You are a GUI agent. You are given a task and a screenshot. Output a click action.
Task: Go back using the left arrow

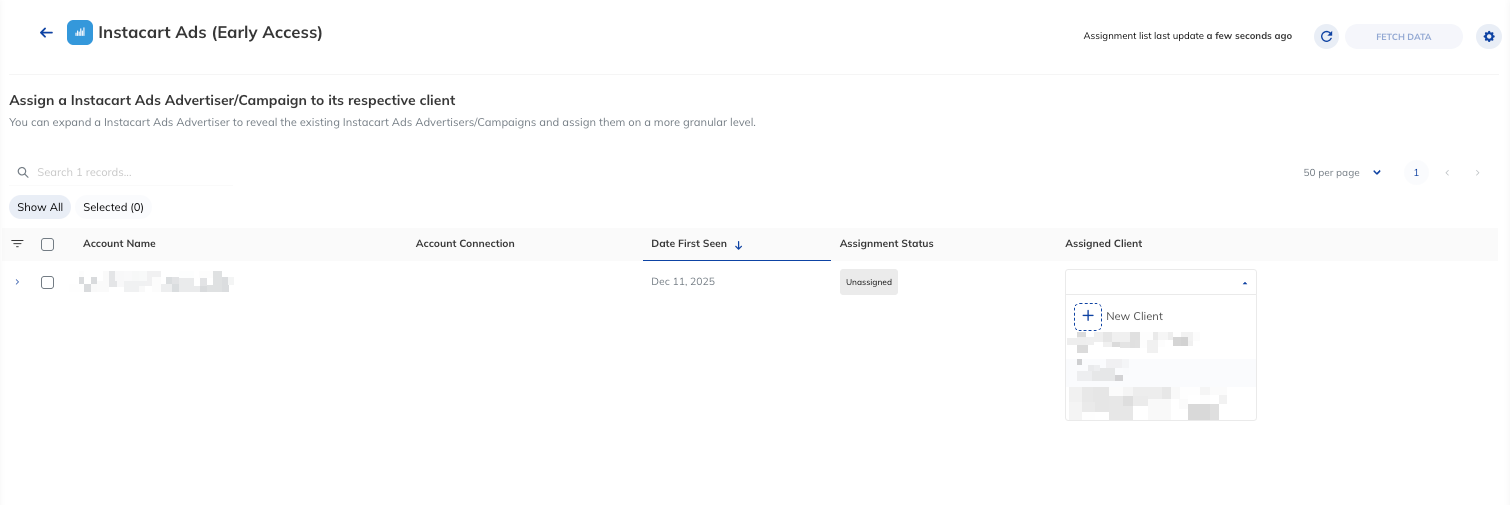(x=46, y=33)
